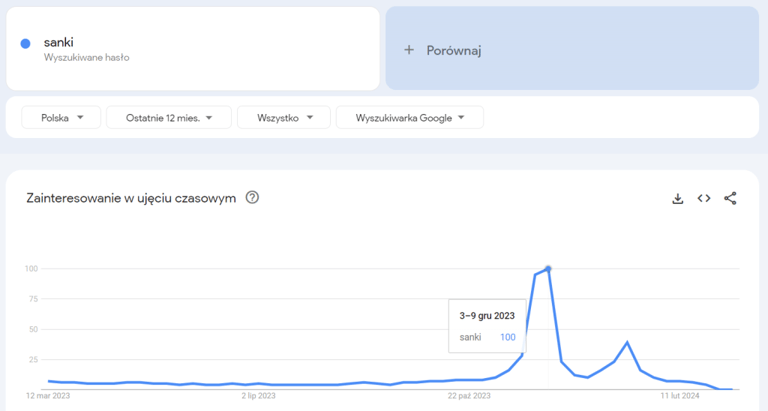Expand the Wyszukiwarka Google dropdown
Screen dimensions: 768x411
409,118
